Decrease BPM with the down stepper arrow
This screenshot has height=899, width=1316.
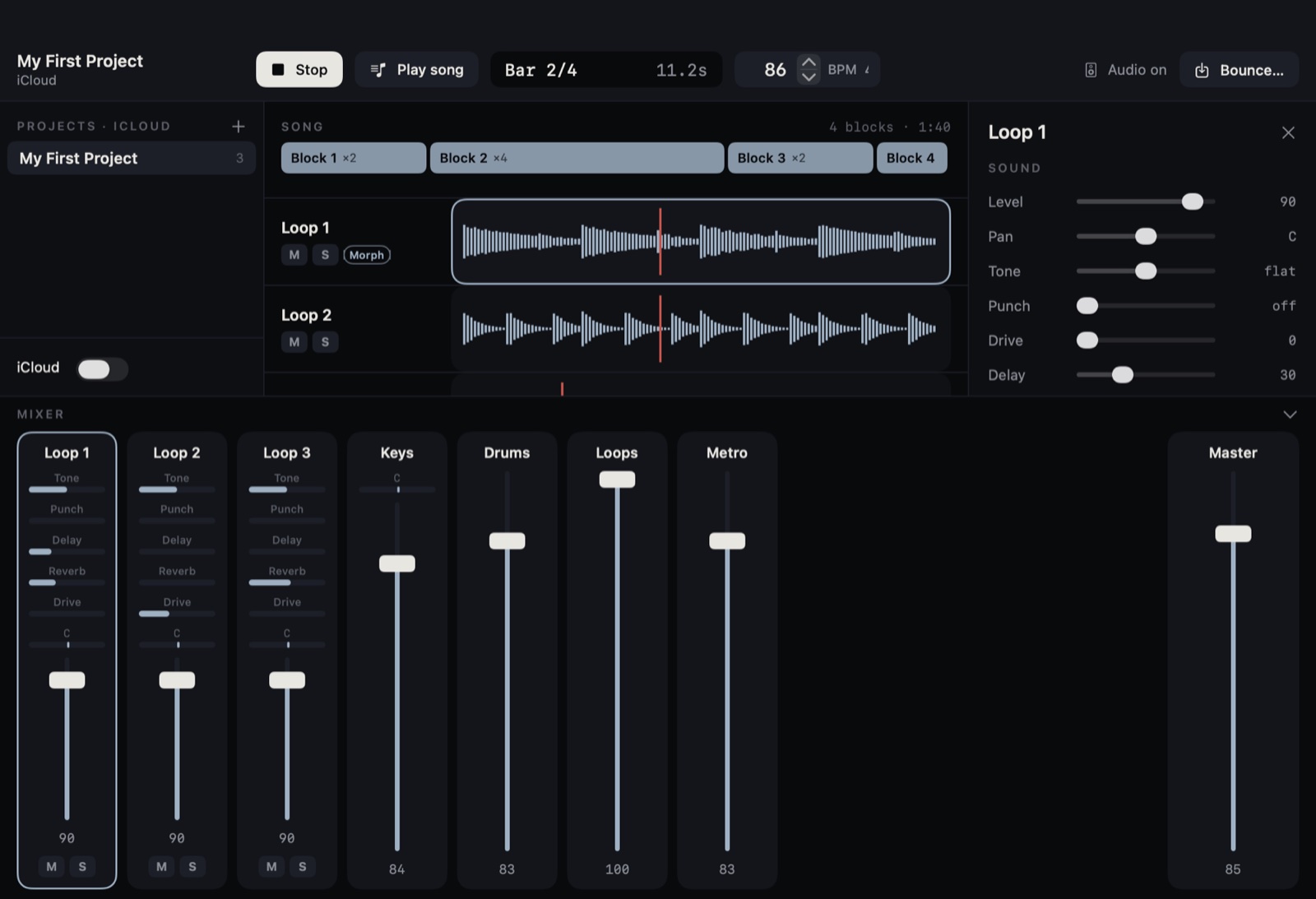809,77
